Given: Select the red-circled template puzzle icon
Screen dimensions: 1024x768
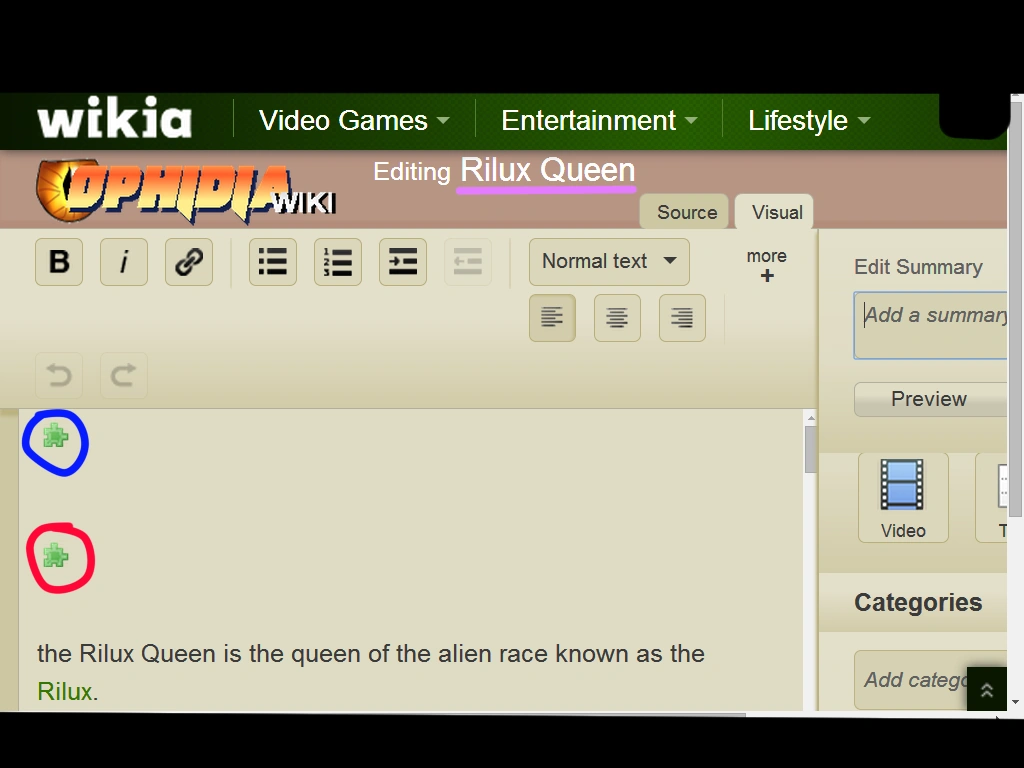Looking at the screenshot, I should [60, 558].
